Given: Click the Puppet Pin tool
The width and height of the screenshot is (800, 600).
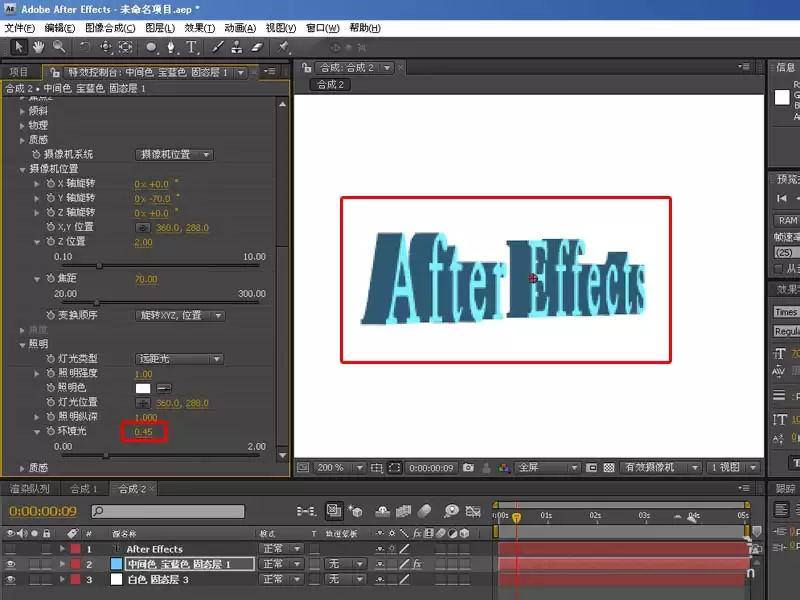Looking at the screenshot, I should click(283, 47).
